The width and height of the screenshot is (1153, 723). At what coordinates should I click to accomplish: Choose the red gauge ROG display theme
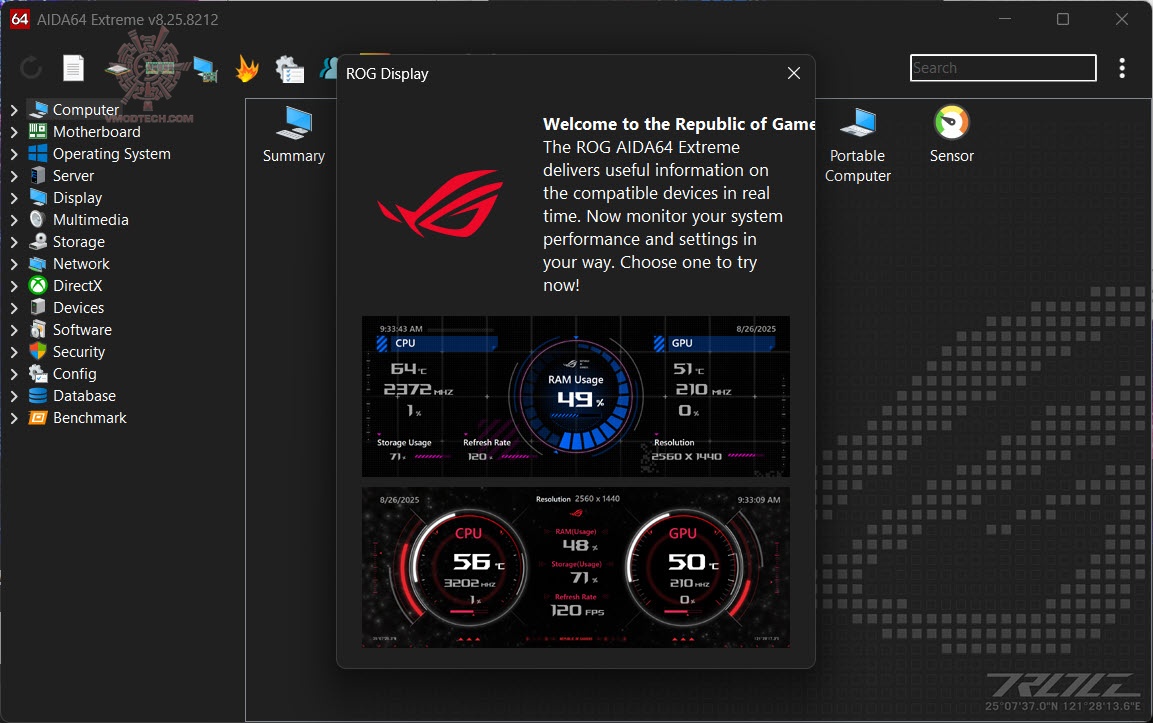[576, 567]
